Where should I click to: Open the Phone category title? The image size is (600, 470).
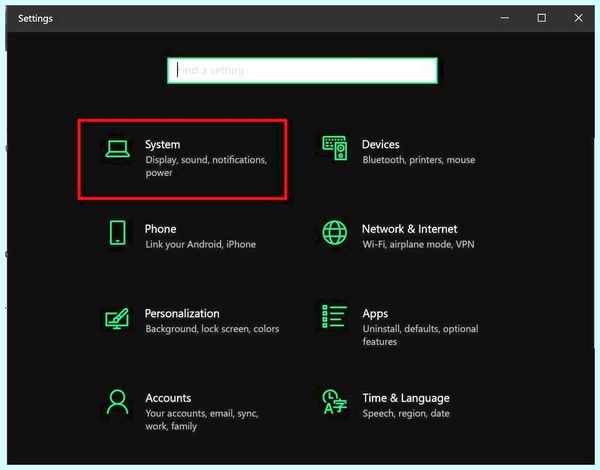[x=160, y=229]
